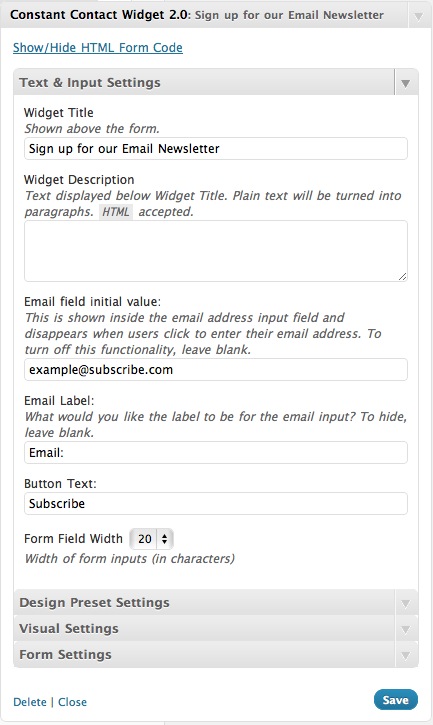
Task: Expand Visual Settings arrow icon
Action: pos(406,629)
